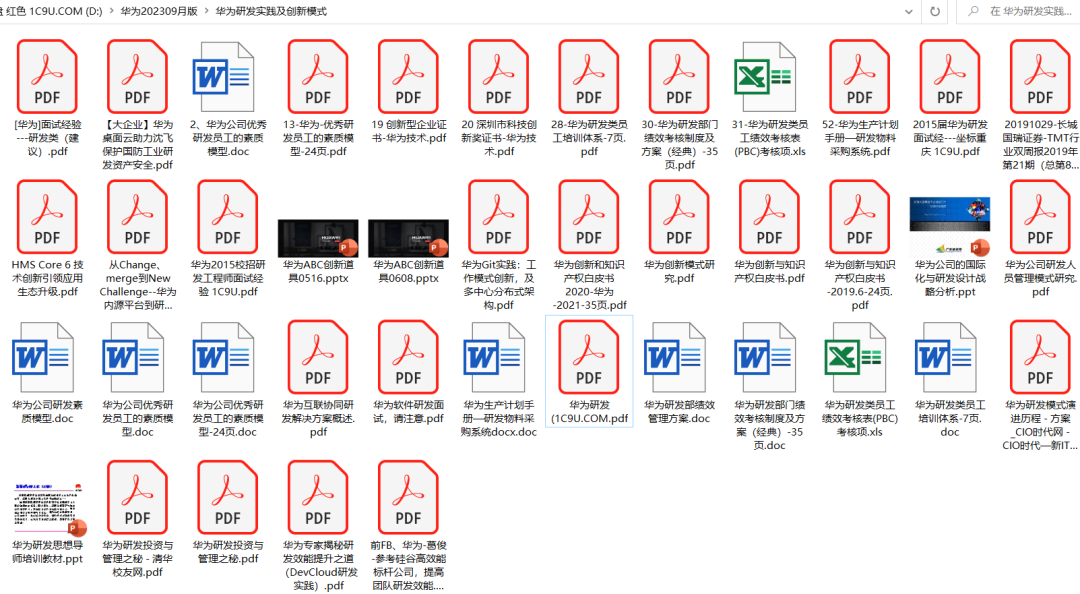Select 华为研发部绩效管理方案.doc Word icon
1080x594 pixels.
click(x=674, y=357)
